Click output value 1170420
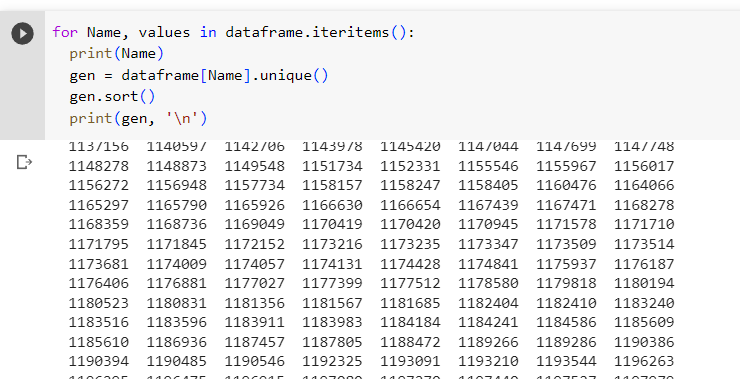Screen dimensions: 740x379 [410, 225]
